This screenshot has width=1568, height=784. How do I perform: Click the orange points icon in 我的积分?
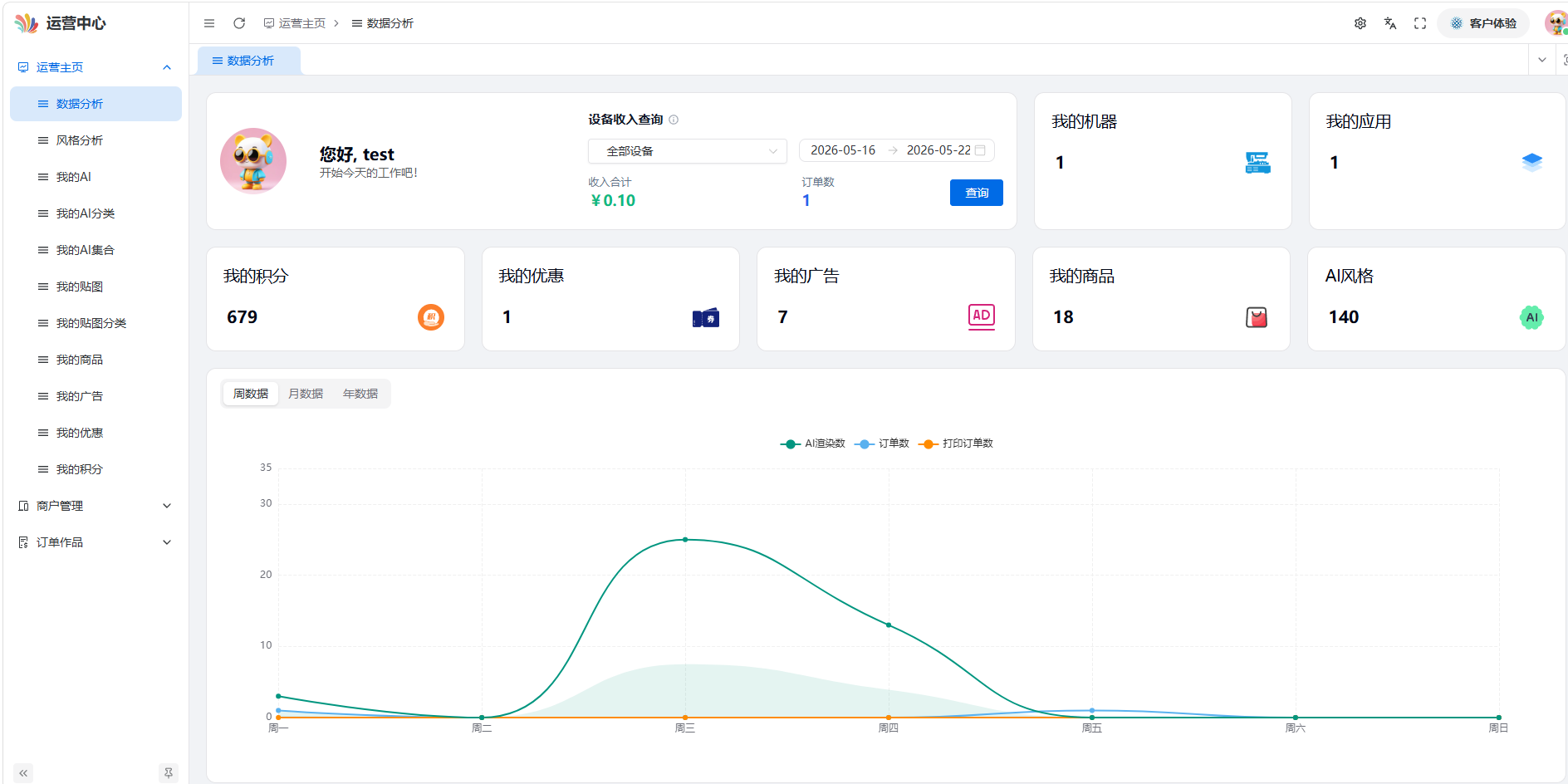431,317
